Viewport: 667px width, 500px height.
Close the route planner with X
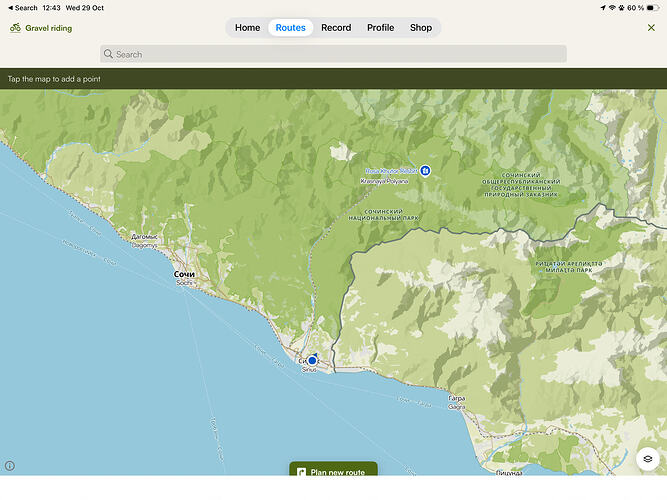(x=651, y=28)
